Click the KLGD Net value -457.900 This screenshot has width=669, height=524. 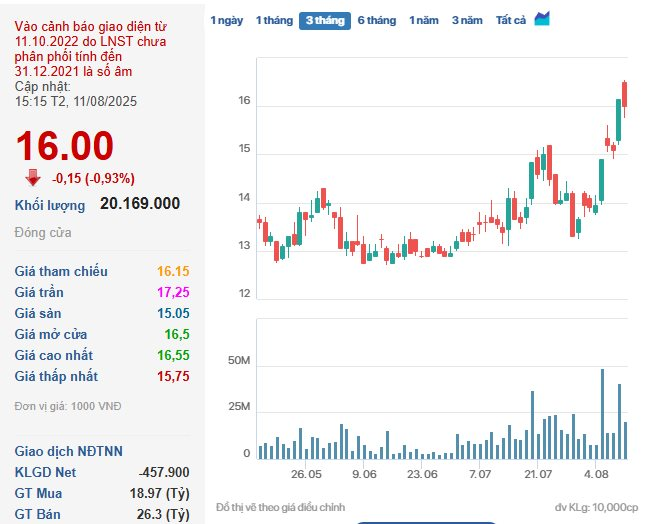(164, 472)
